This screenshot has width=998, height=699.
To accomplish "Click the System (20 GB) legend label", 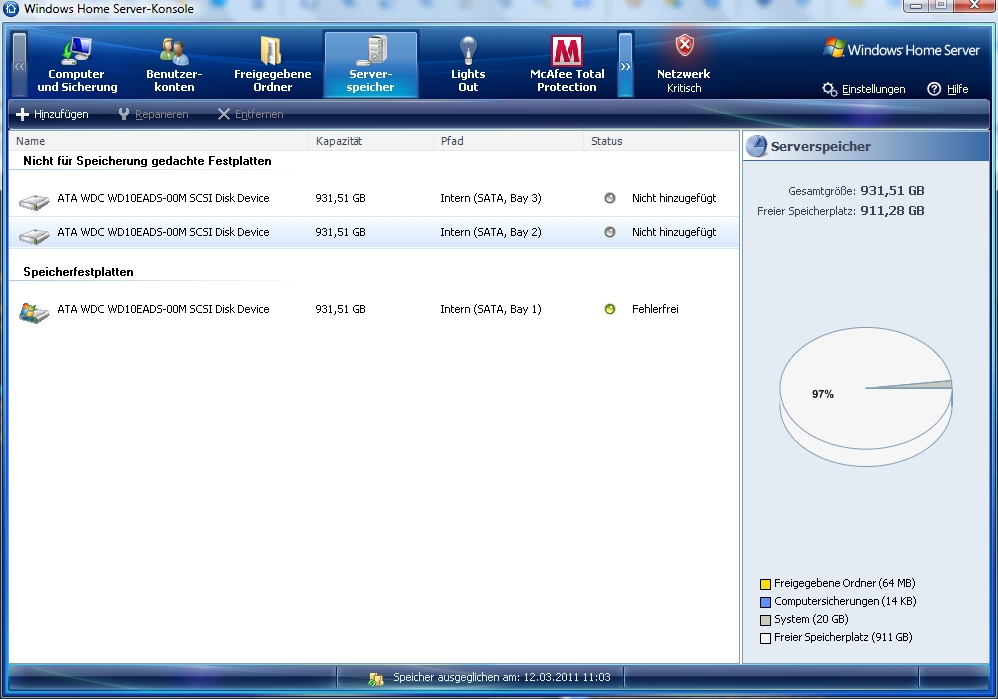I will 811,619.
